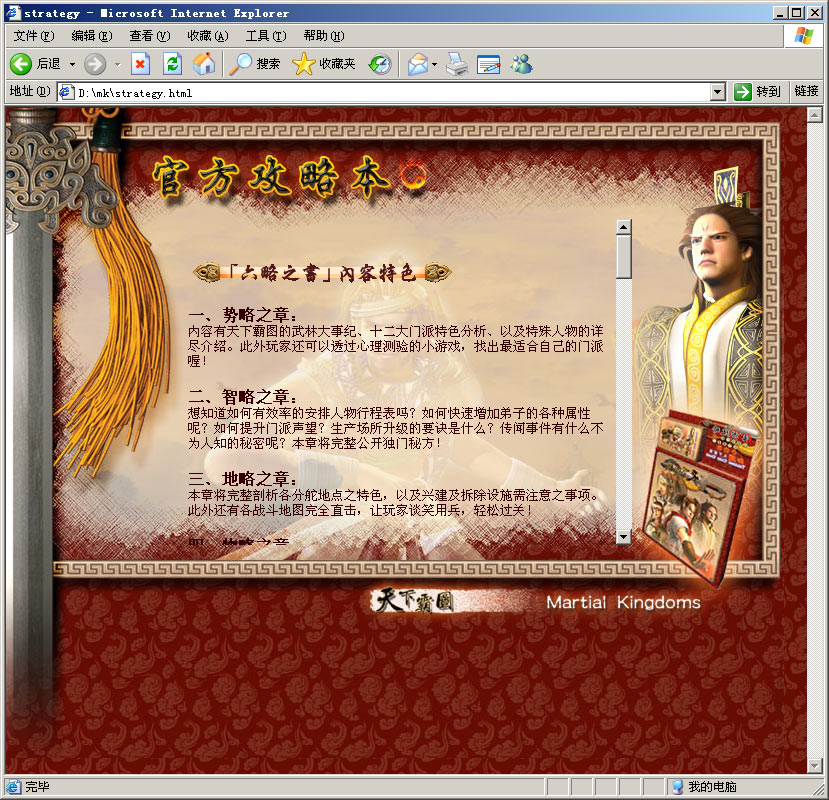Open the Back history dropdown arrow

point(72,64)
